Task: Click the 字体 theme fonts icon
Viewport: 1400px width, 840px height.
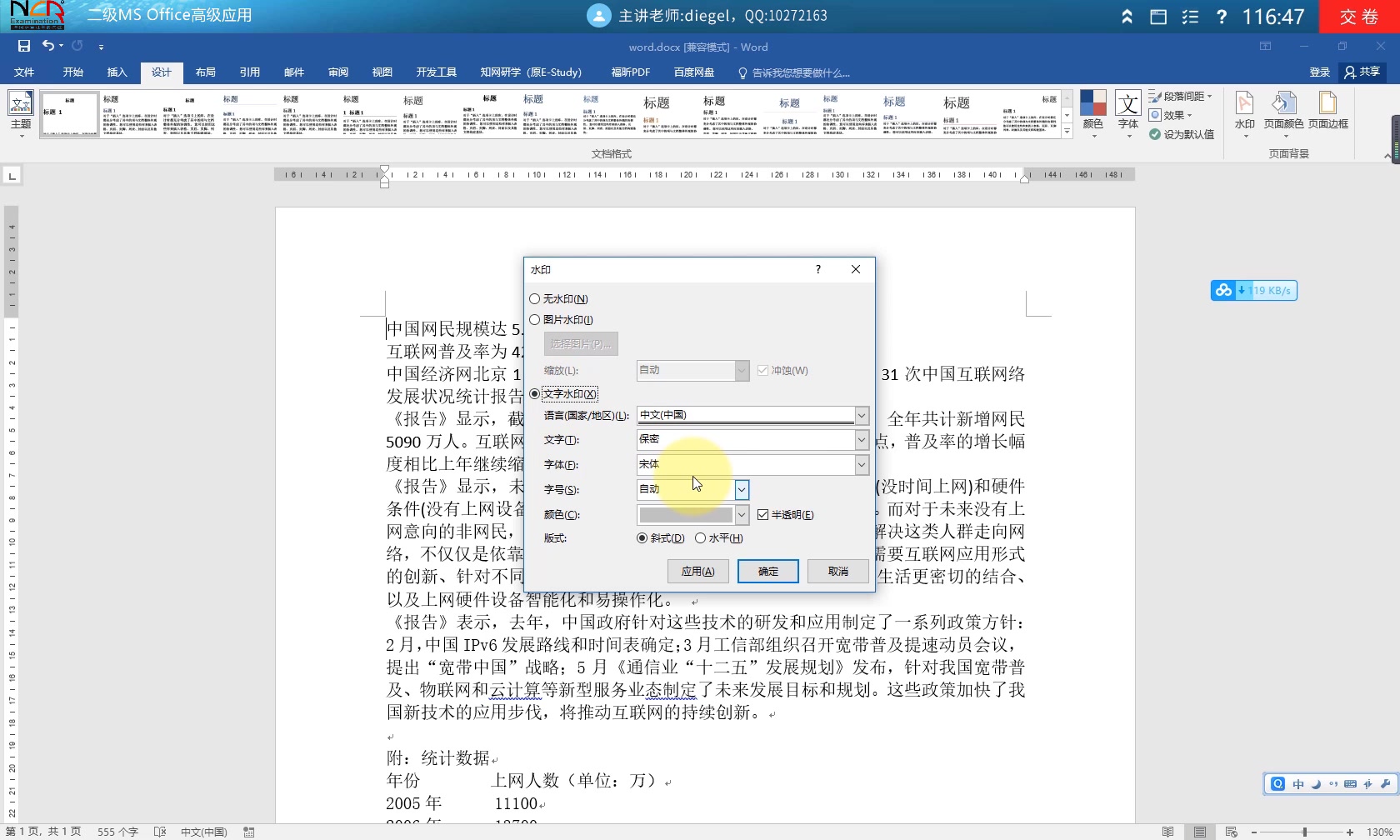Action: pyautogui.click(x=1127, y=108)
